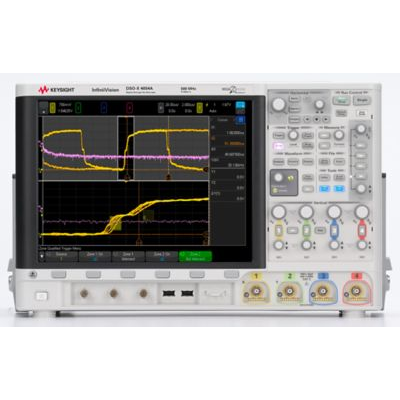Click the fourth physical softkey below screen
400x400 pixels.
(x=162, y=274)
